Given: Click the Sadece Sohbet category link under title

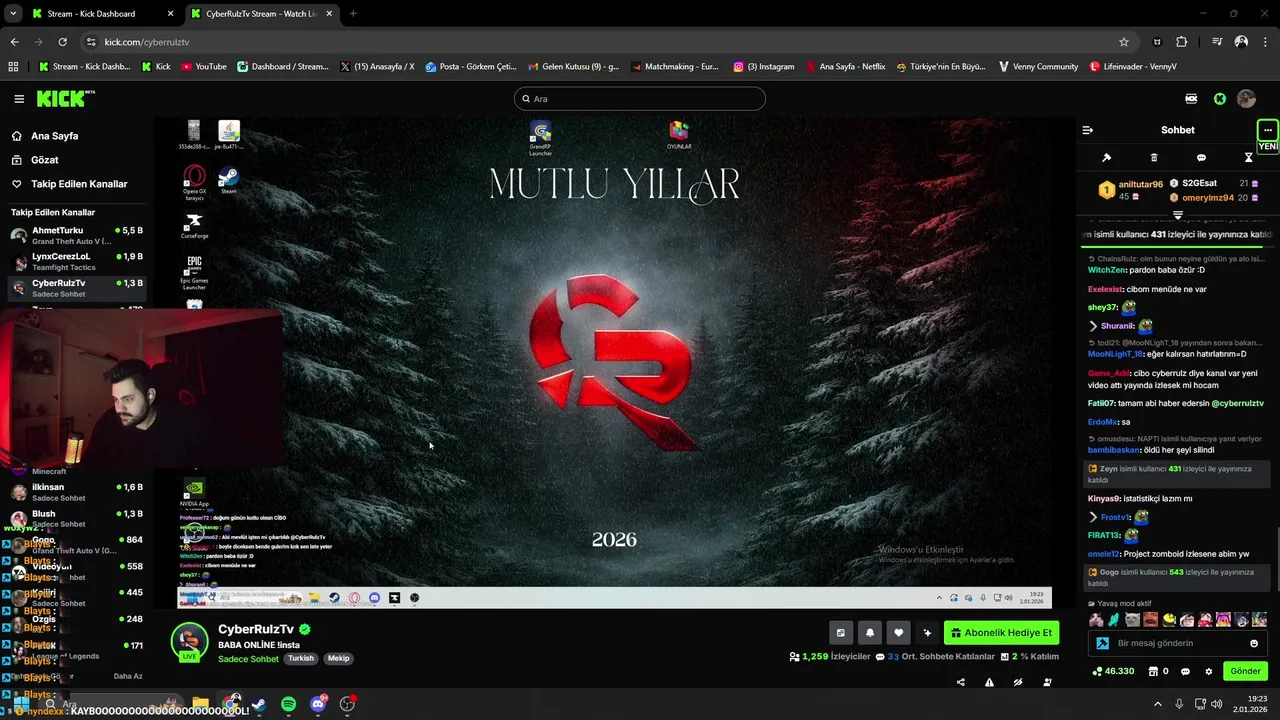Looking at the screenshot, I should [x=248, y=659].
